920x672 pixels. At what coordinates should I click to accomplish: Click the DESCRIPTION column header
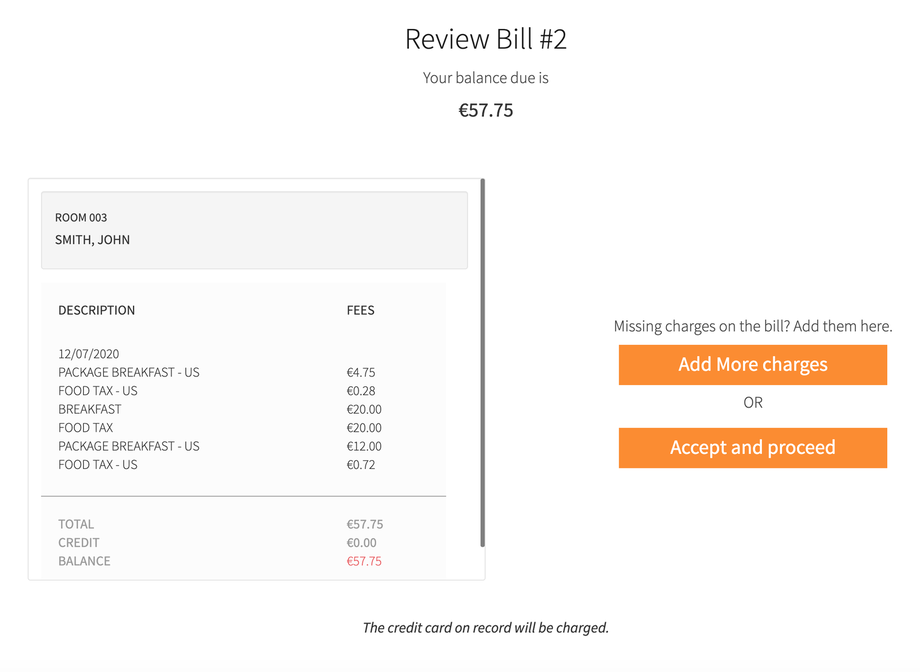pos(97,310)
